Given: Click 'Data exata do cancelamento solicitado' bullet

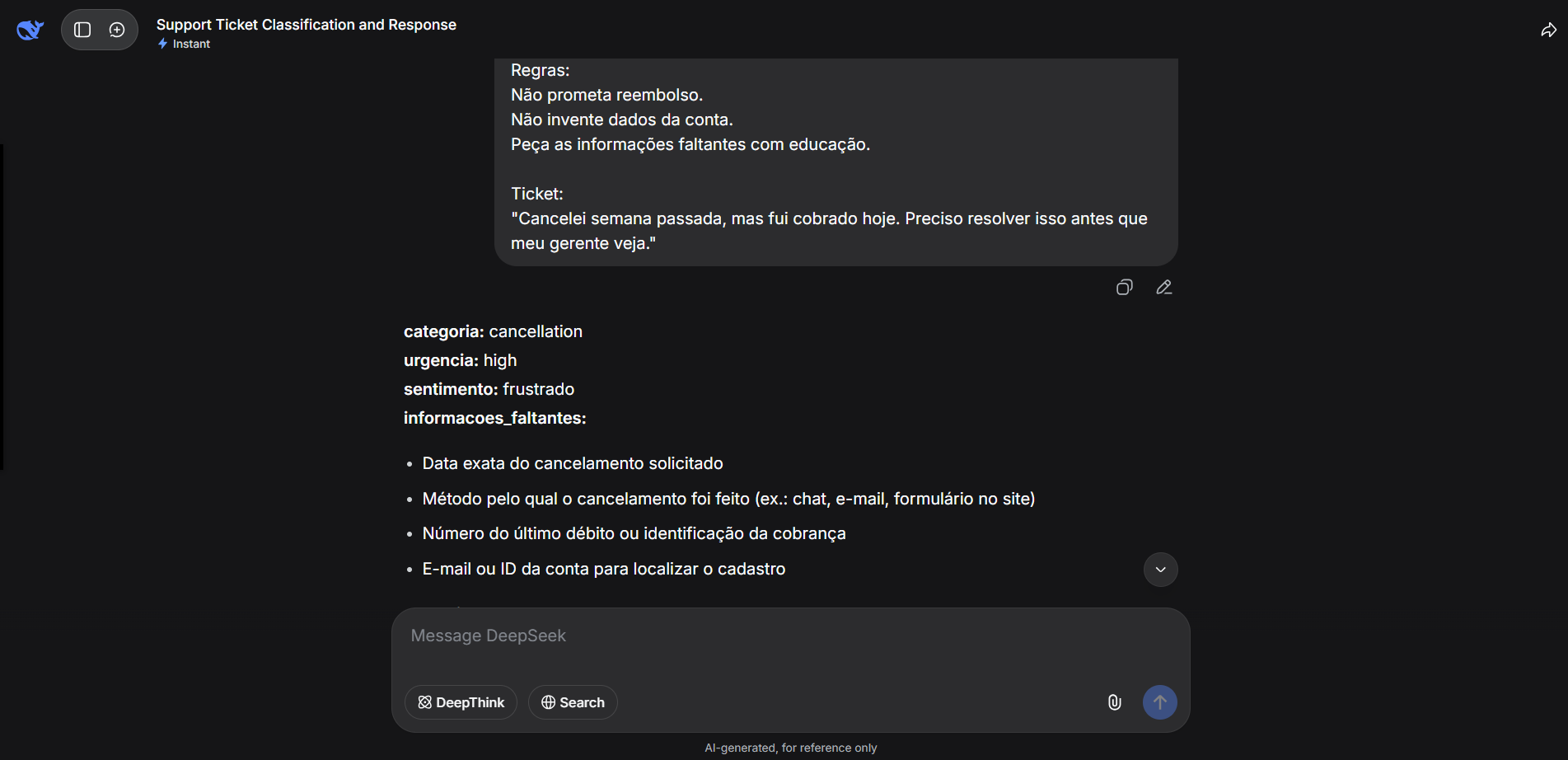Looking at the screenshot, I should click(572, 463).
